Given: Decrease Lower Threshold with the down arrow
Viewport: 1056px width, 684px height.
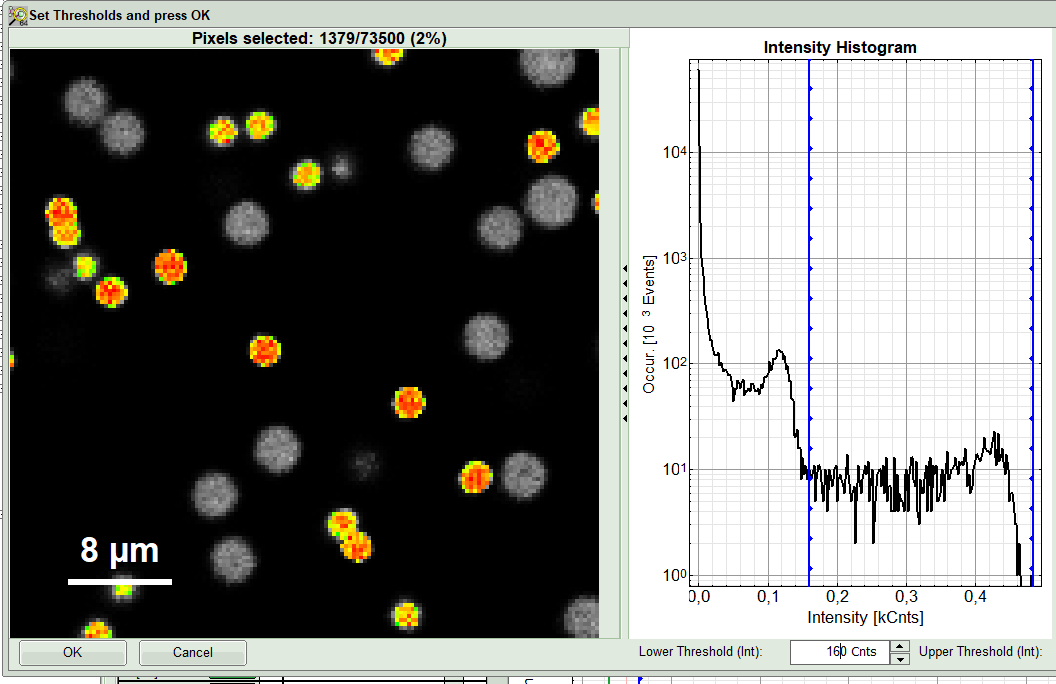Looking at the screenshot, I should pos(900,658).
